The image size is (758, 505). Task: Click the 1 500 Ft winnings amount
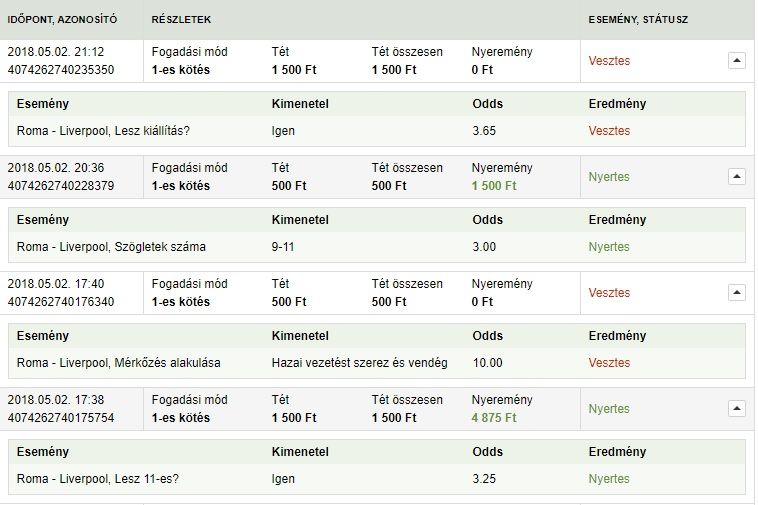(x=494, y=186)
